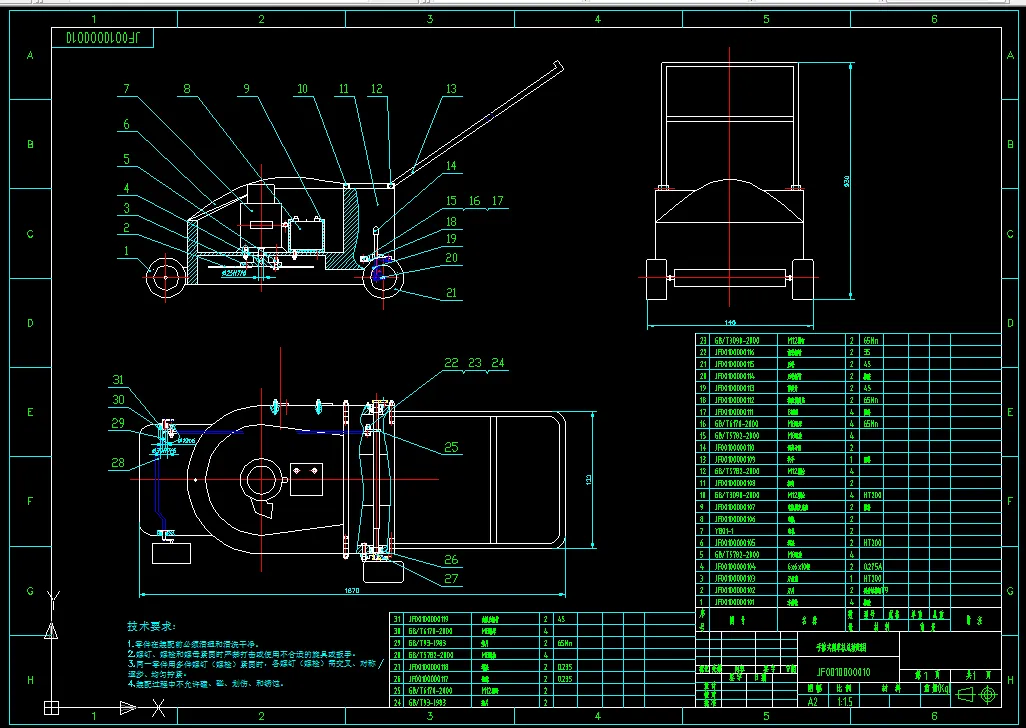Click part callout number 21 below rear wheel
The image size is (1026, 728).
pyautogui.click(x=451, y=293)
